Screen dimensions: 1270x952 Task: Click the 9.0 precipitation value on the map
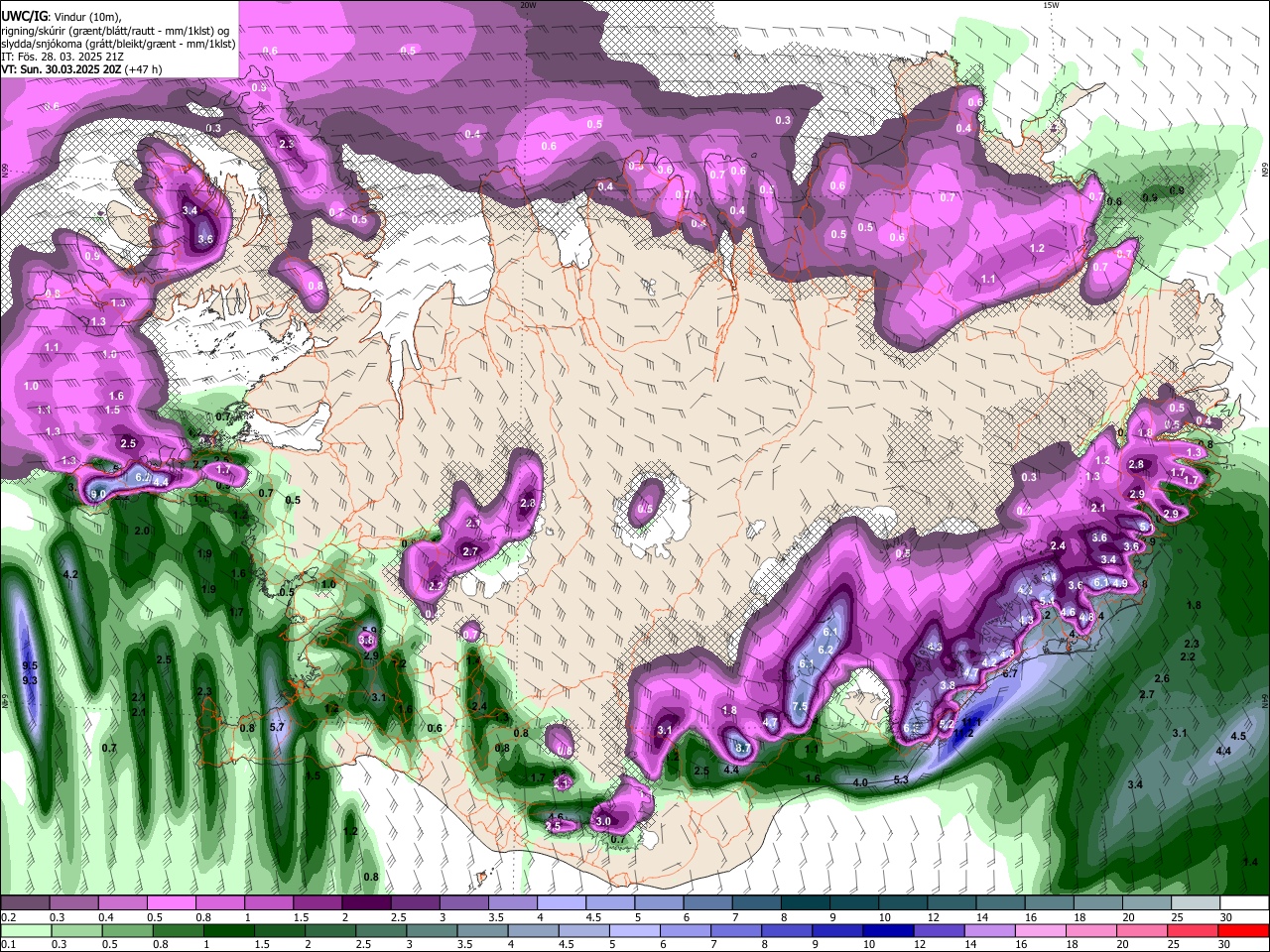point(98,494)
